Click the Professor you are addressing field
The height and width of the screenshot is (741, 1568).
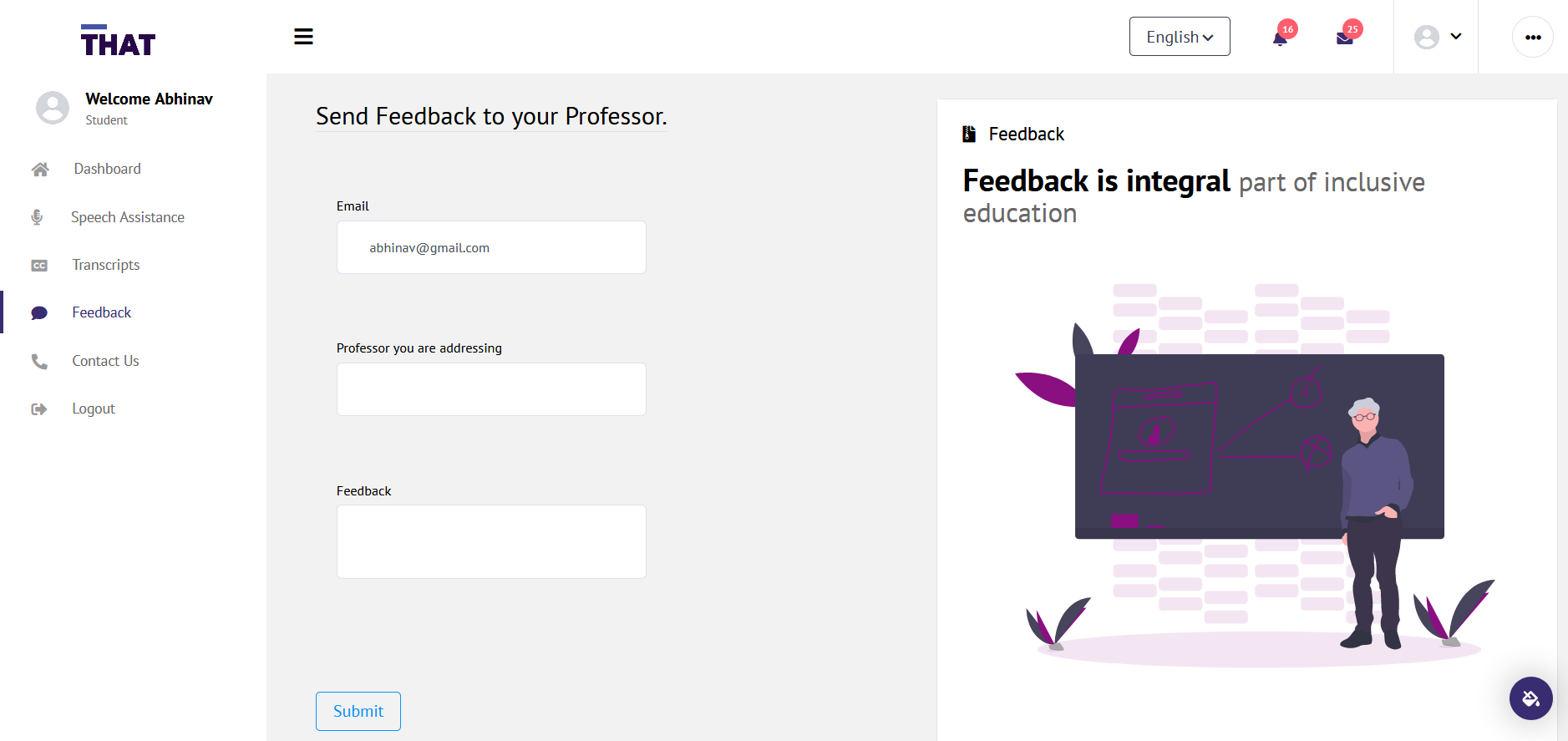(x=491, y=389)
